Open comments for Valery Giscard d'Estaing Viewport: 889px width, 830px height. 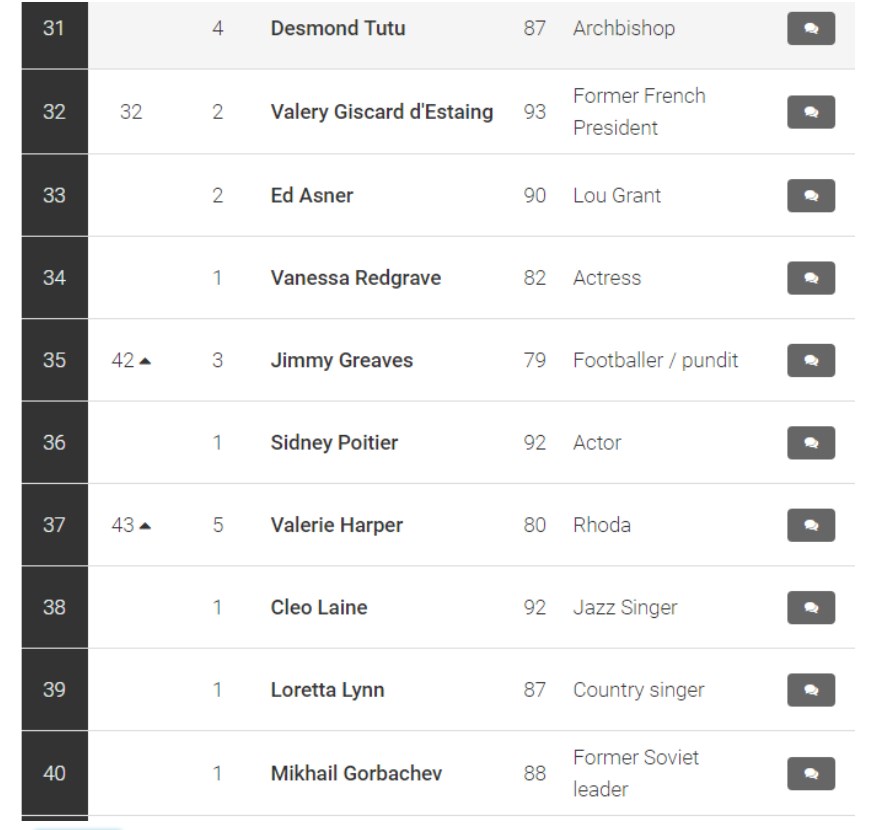(x=810, y=112)
